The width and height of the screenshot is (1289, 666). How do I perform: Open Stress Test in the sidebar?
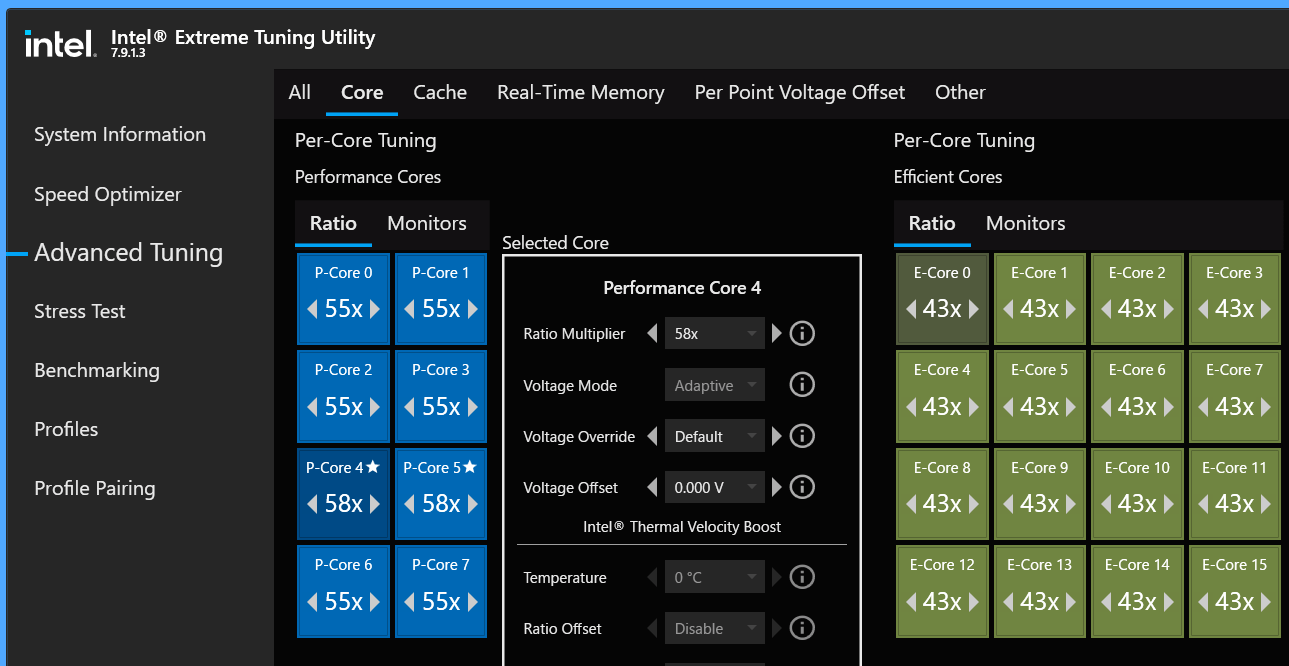click(x=80, y=311)
